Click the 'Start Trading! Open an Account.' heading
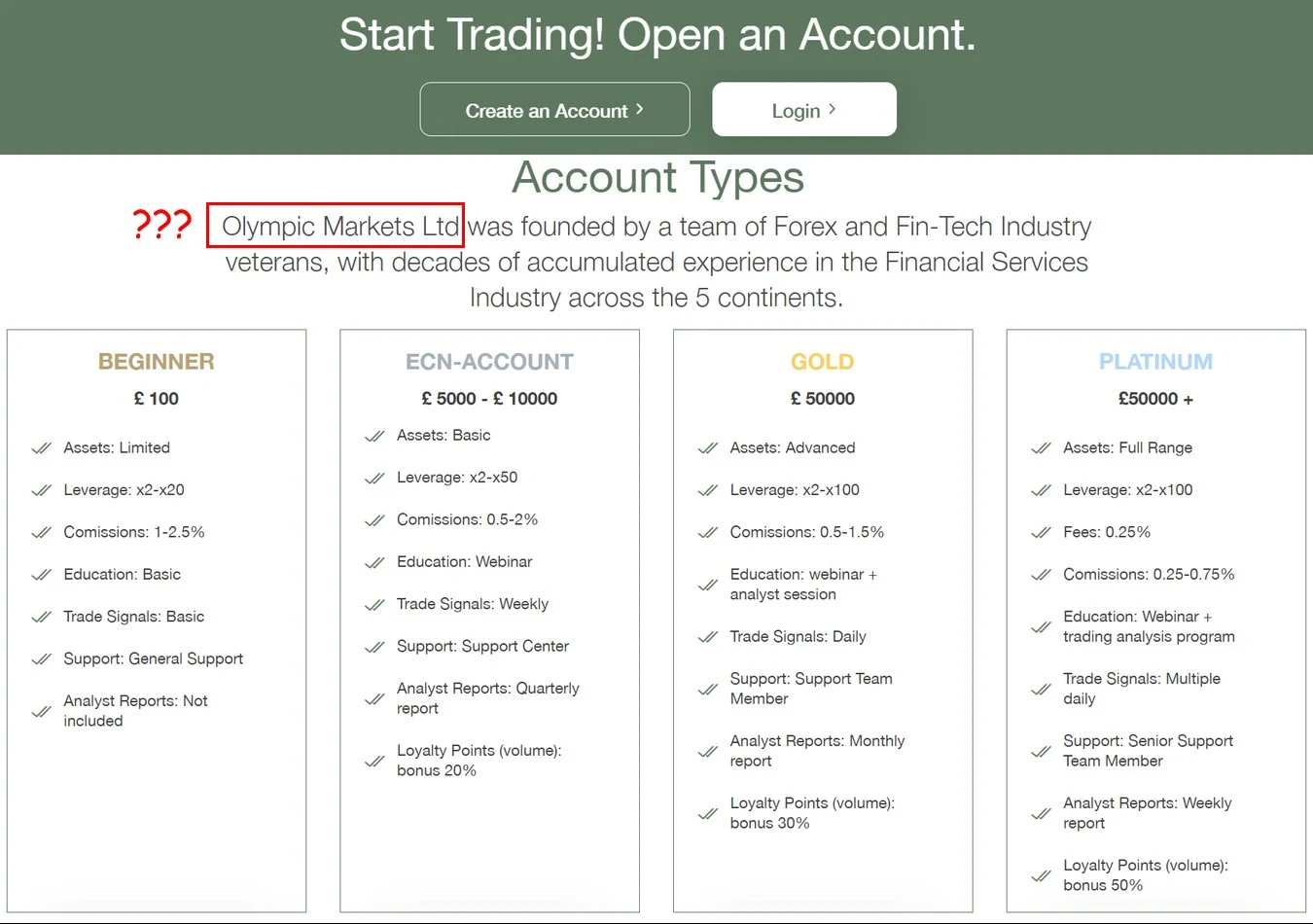This screenshot has height=924, width=1313. 657,35
